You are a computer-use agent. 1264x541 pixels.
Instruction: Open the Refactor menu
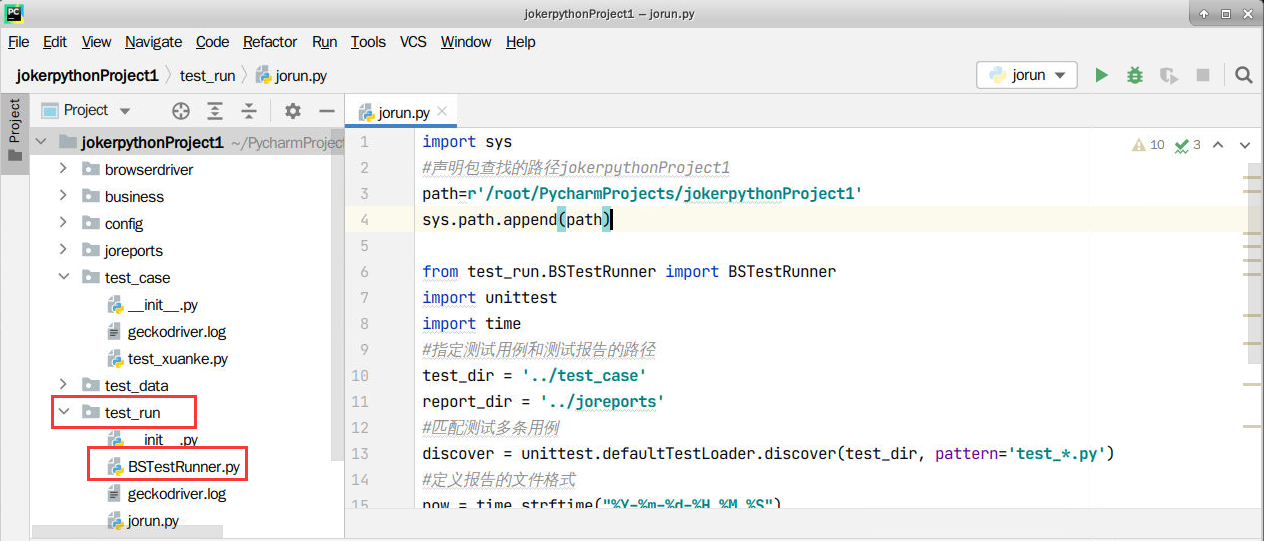[270, 42]
